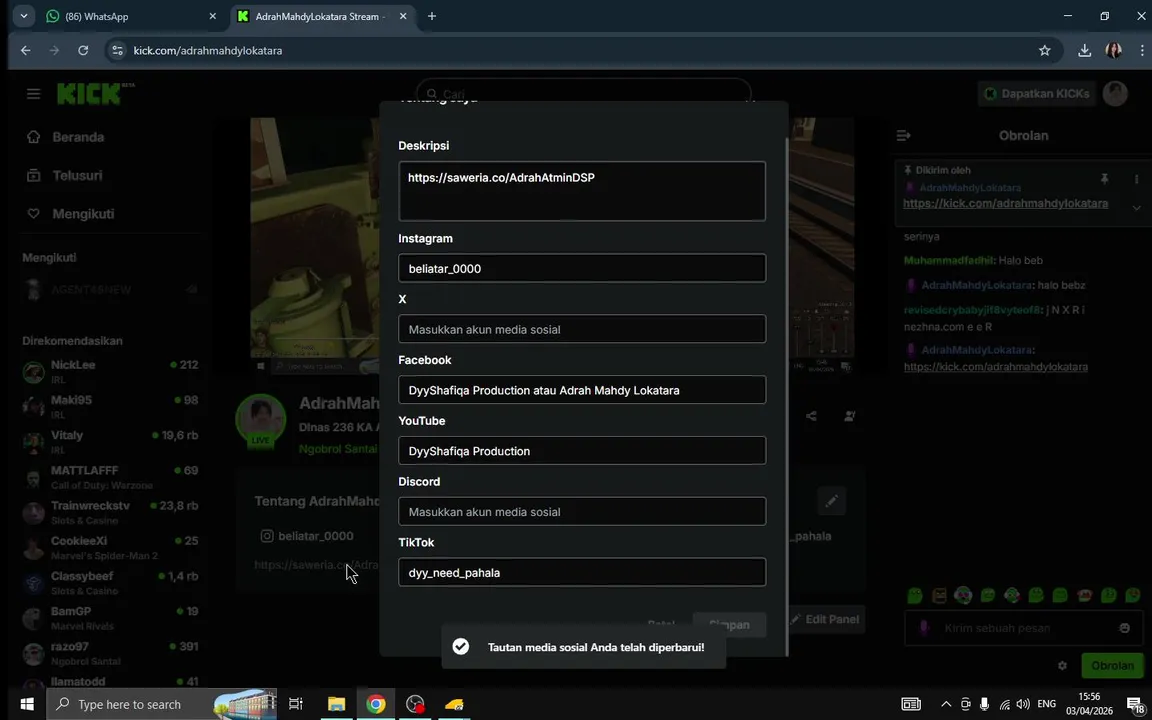Click the share icon under the stream

(811, 416)
